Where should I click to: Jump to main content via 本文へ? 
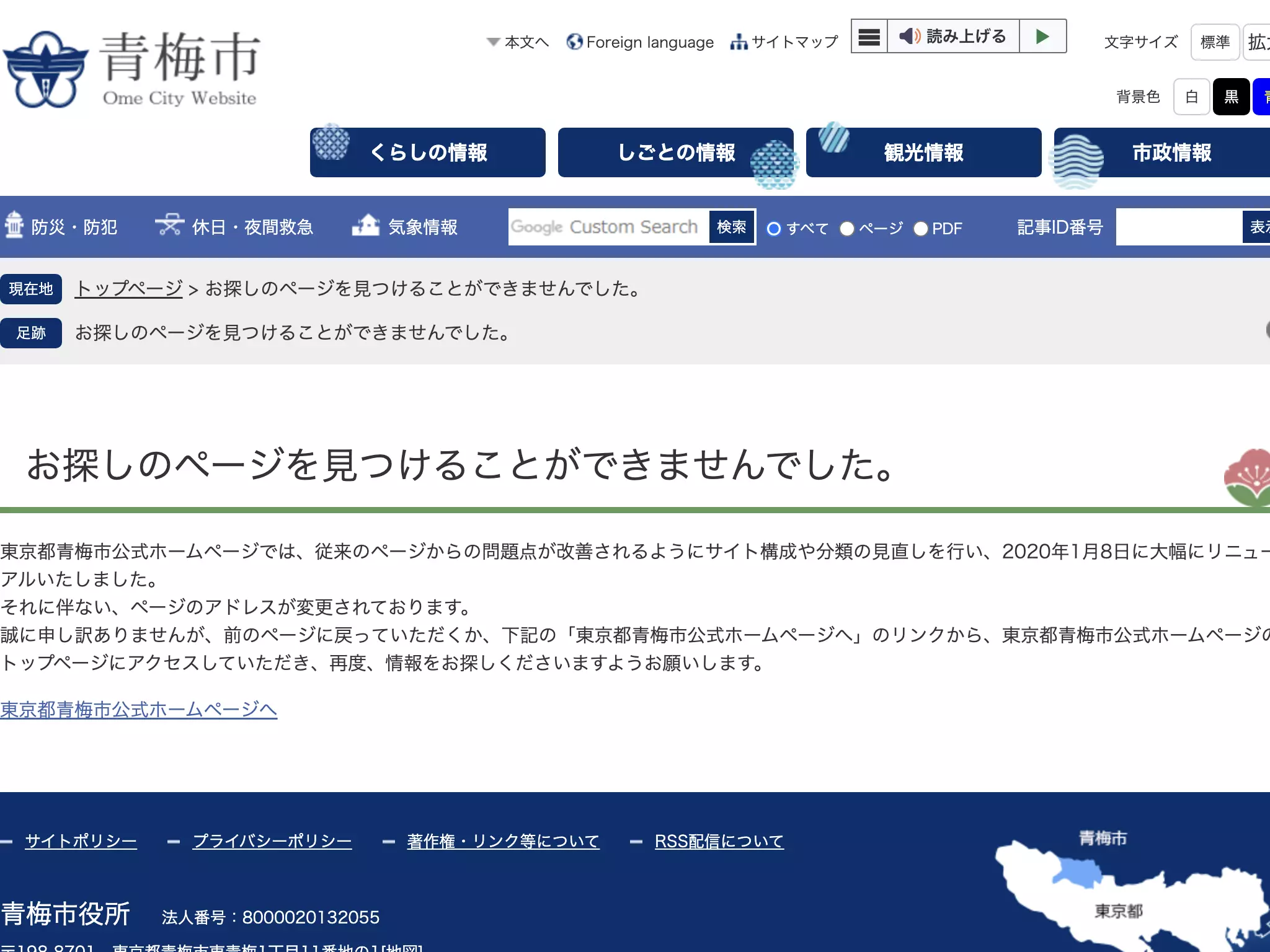(x=518, y=42)
